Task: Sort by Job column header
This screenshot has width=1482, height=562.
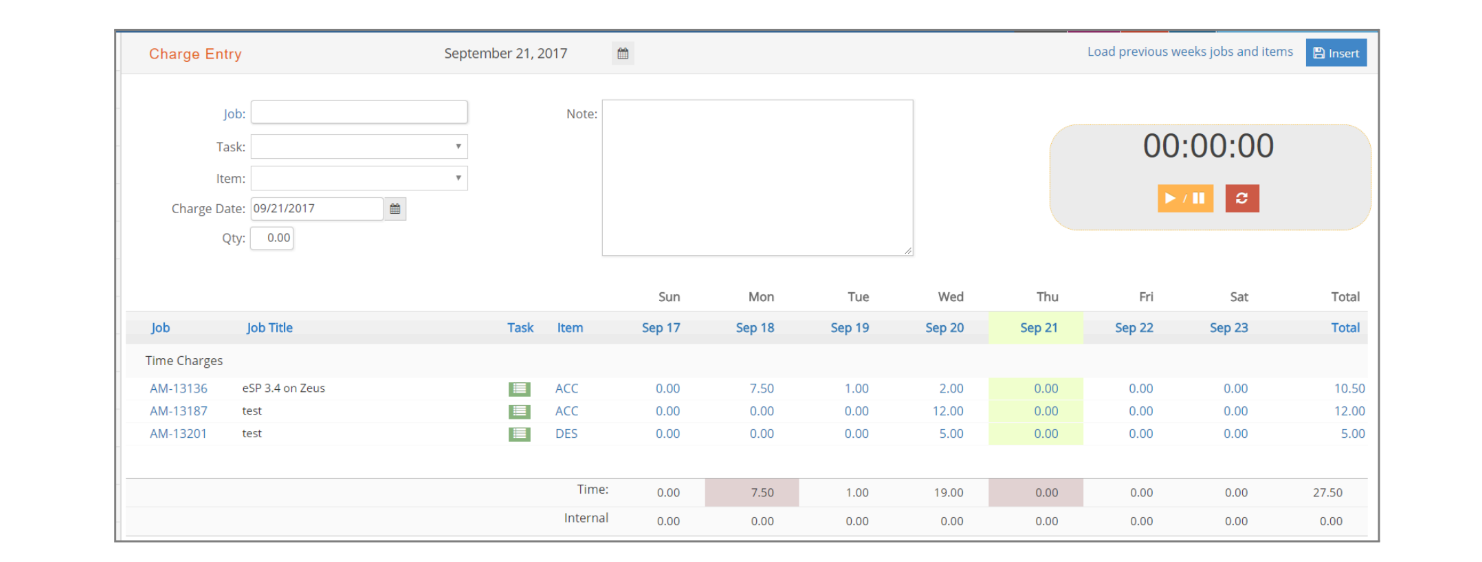Action: pyautogui.click(x=160, y=328)
